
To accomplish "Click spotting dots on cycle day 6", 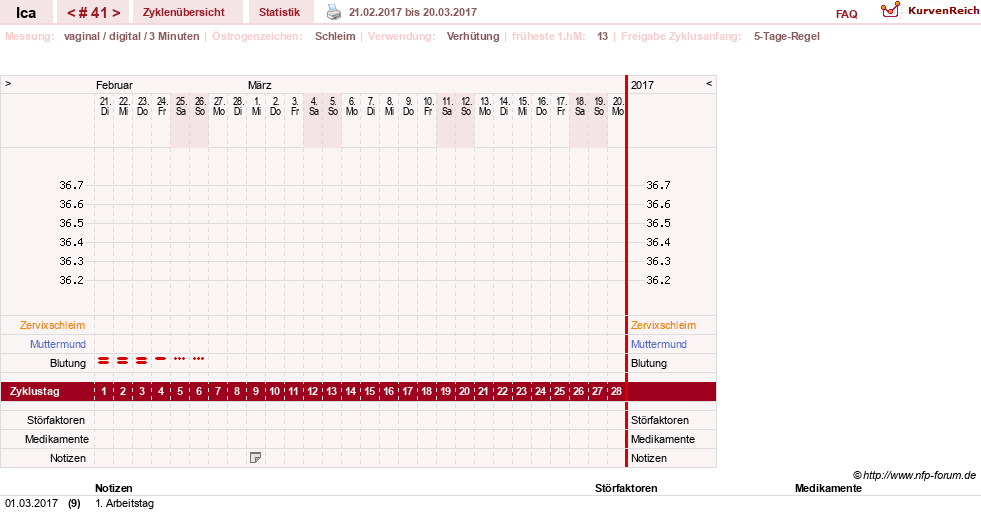I will (198, 359).
